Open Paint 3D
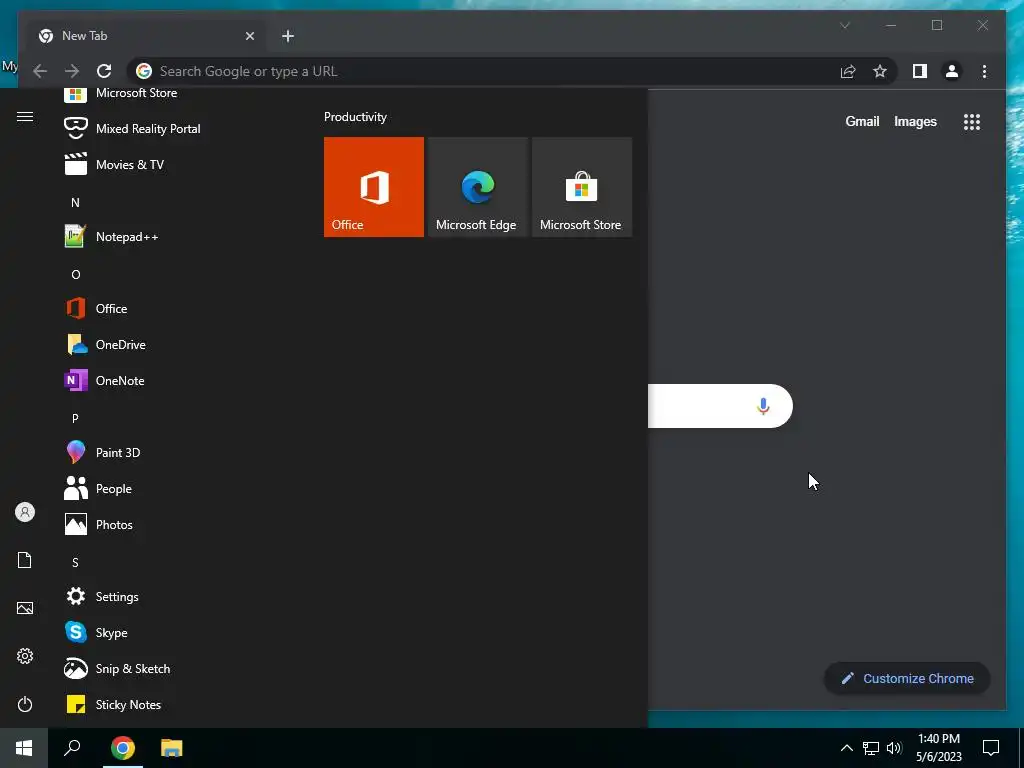This screenshot has width=1024, height=768. tap(103, 452)
